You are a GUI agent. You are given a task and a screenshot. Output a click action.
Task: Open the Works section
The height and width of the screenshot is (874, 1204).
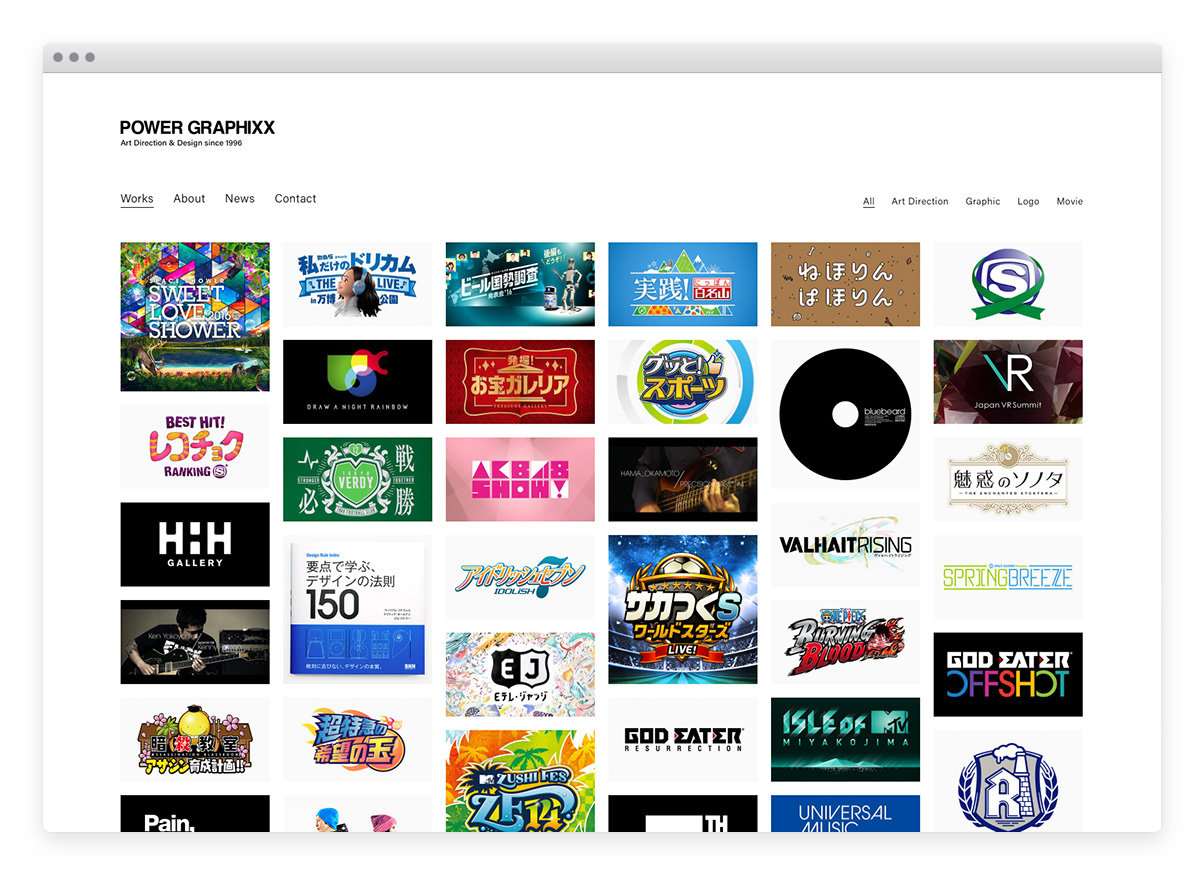click(136, 198)
